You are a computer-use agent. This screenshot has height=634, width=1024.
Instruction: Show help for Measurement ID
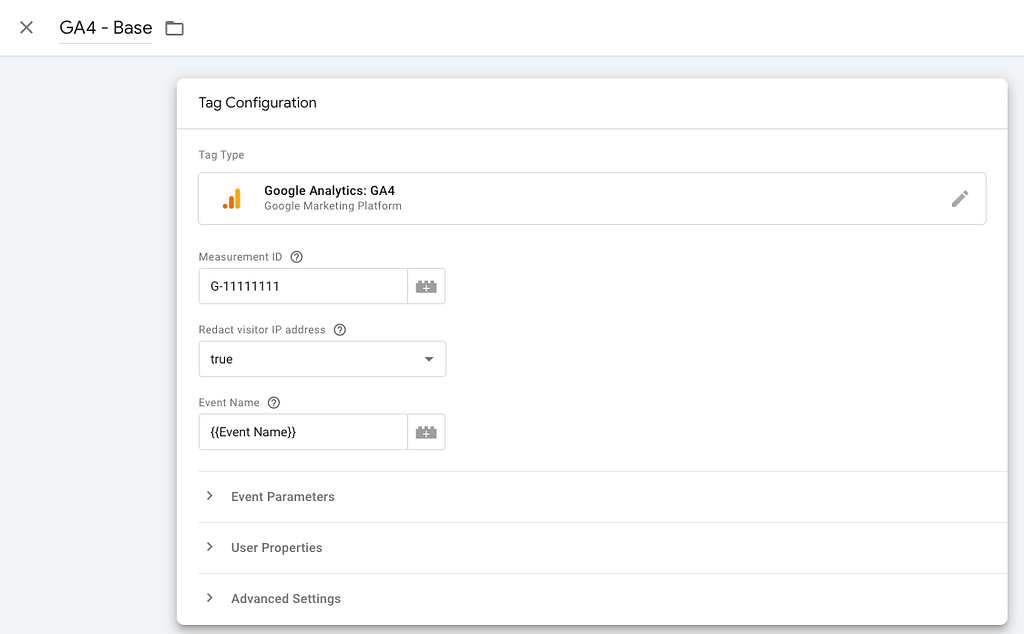296,257
